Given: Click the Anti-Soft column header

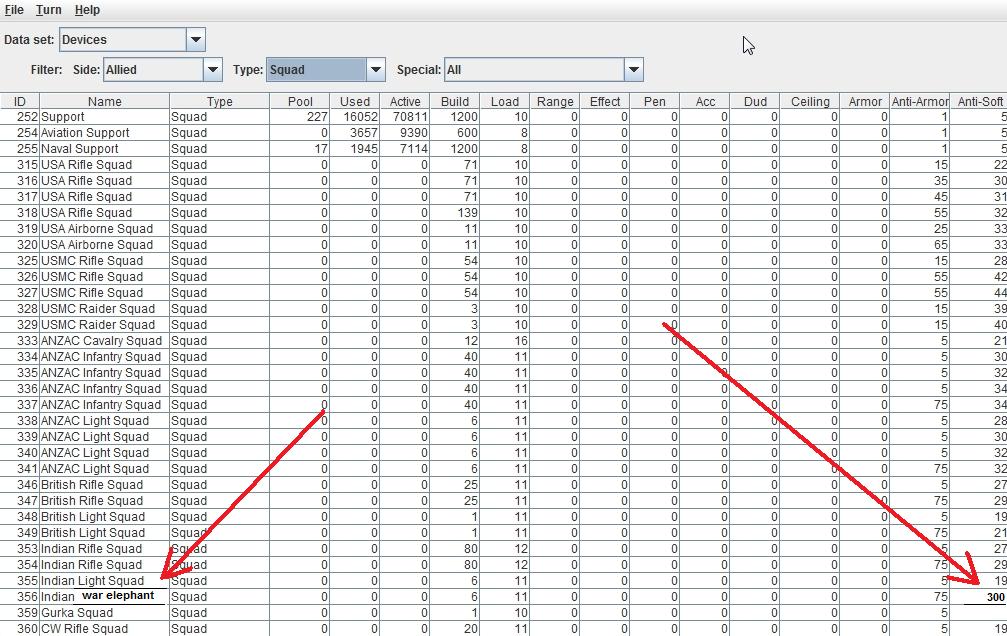Looking at the screenshot, I should (979, 102).
